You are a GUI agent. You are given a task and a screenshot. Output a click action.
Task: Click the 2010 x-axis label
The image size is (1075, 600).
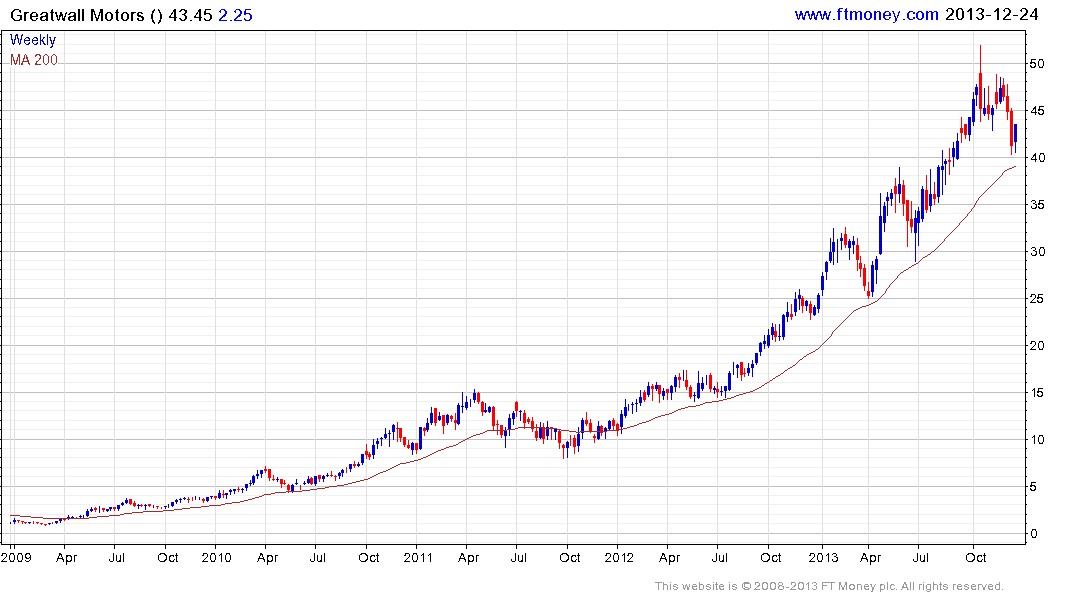(x=217, y=557)
